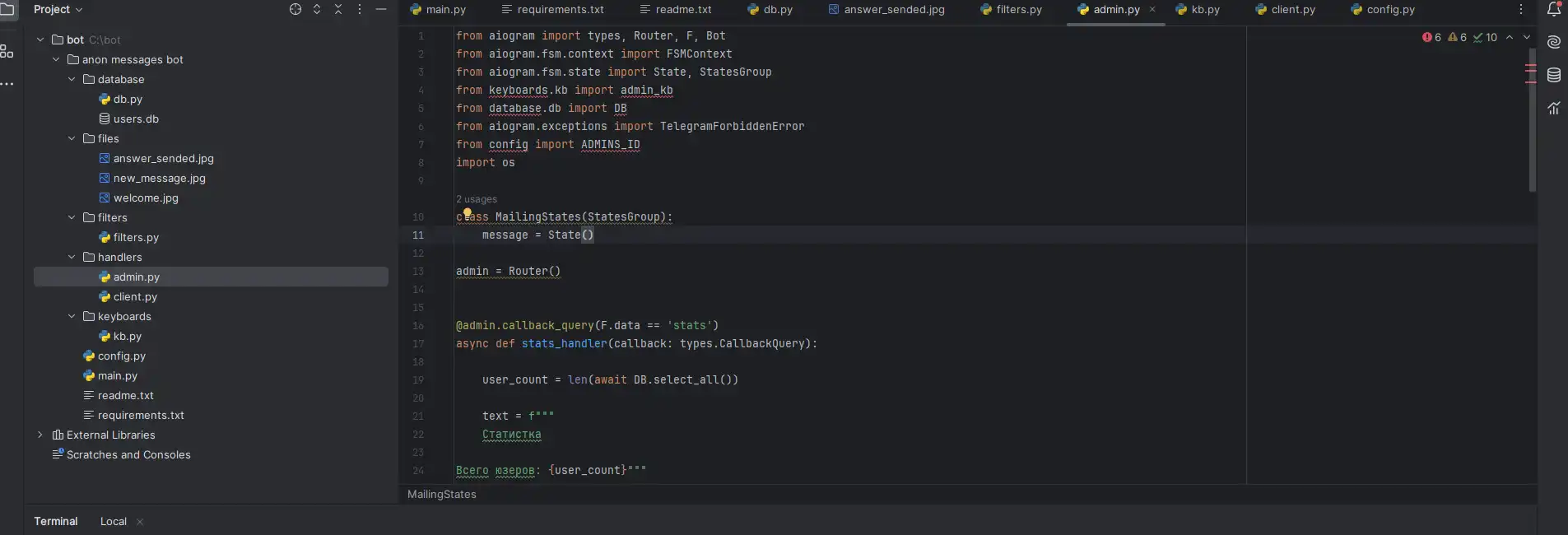
Task: Click the red errors indicator showing 6
Action: pyautogui.click(x=1431, y=37)
